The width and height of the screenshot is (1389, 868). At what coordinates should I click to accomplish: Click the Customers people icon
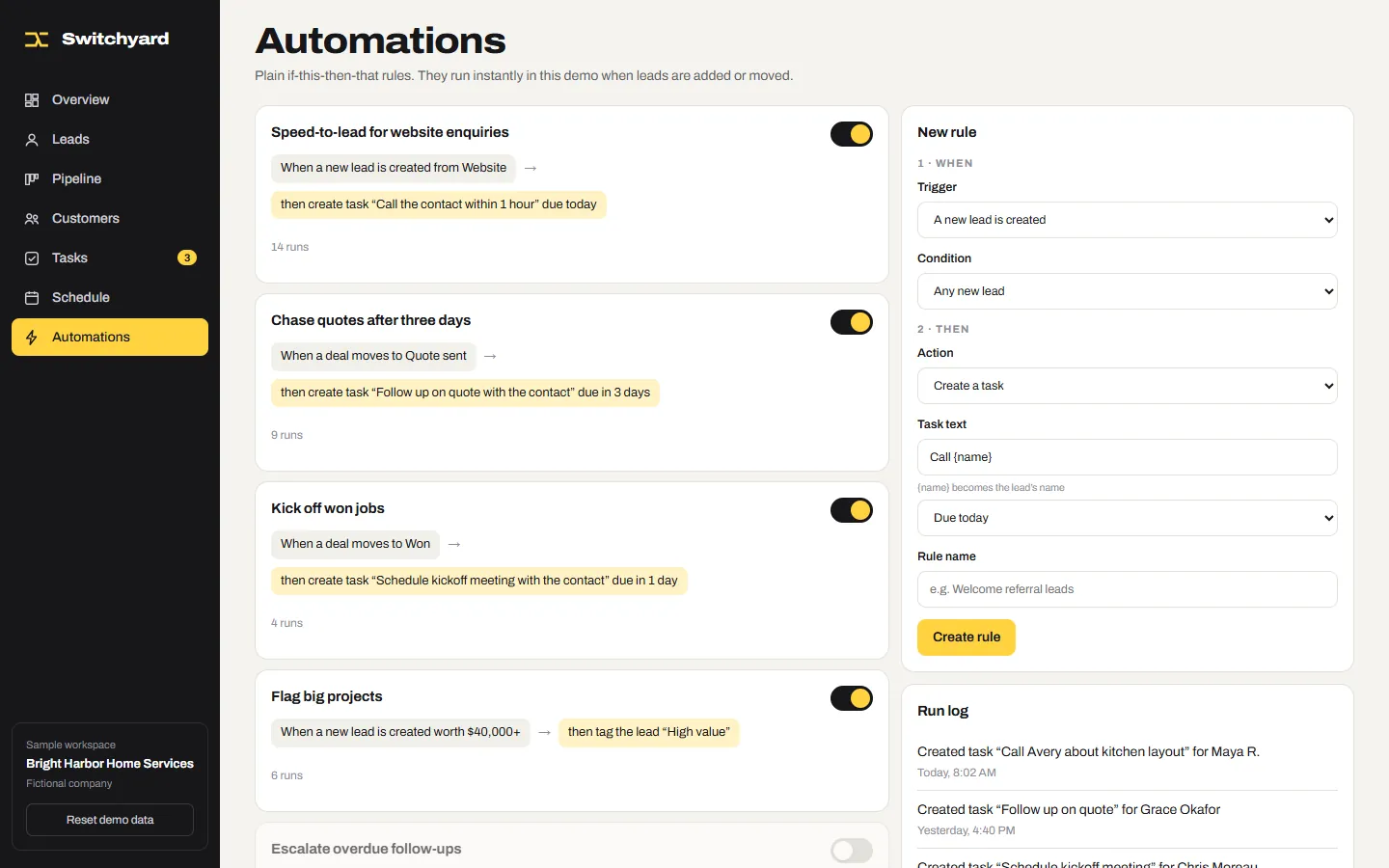[32, 219]
